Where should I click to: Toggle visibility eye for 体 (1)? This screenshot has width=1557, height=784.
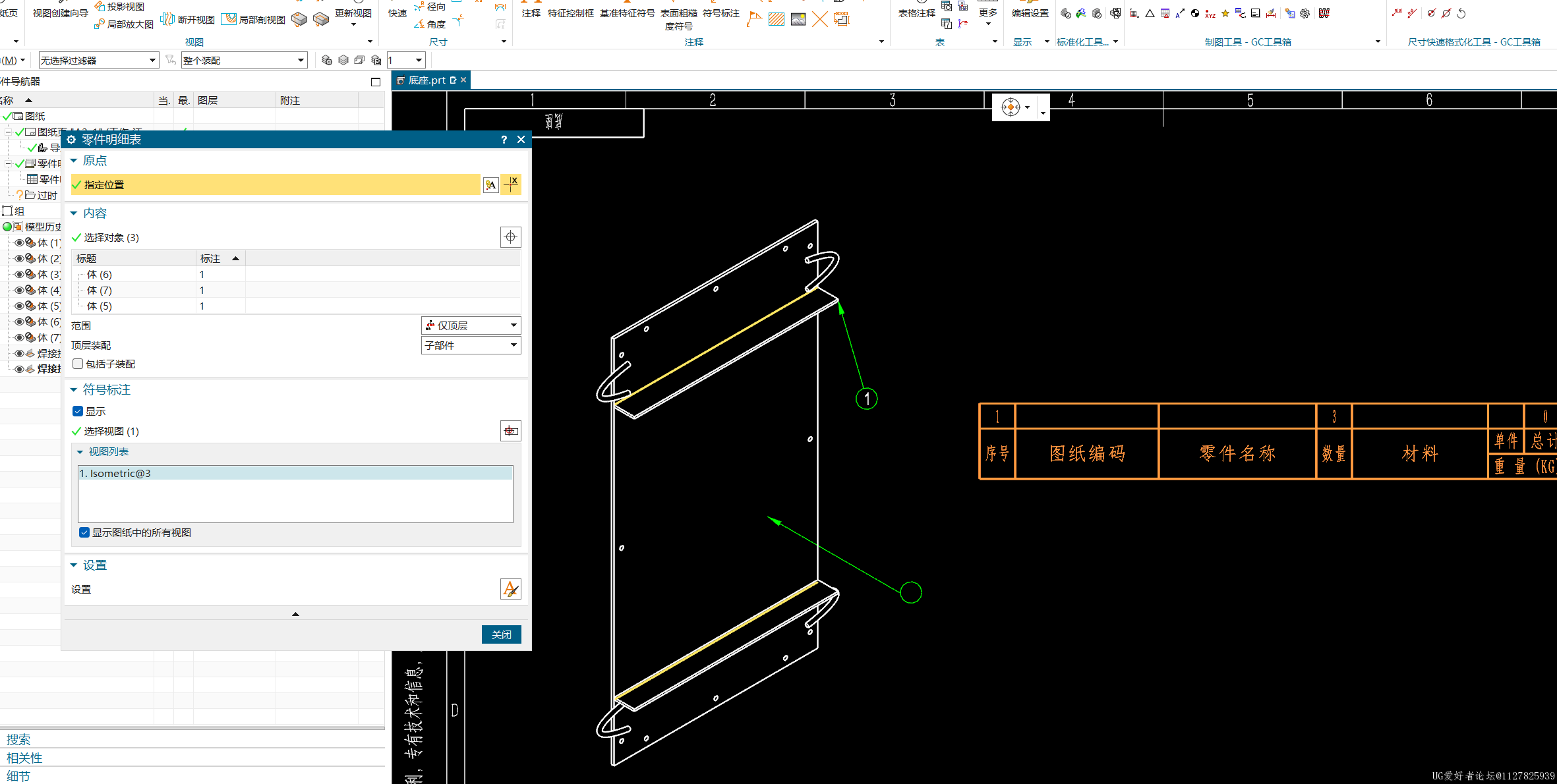[x=19, y=242]
